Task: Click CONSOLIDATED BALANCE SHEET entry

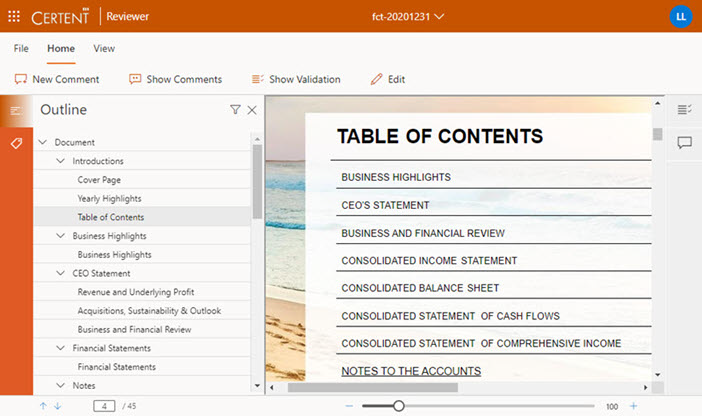Action: (x=420, y=288)
